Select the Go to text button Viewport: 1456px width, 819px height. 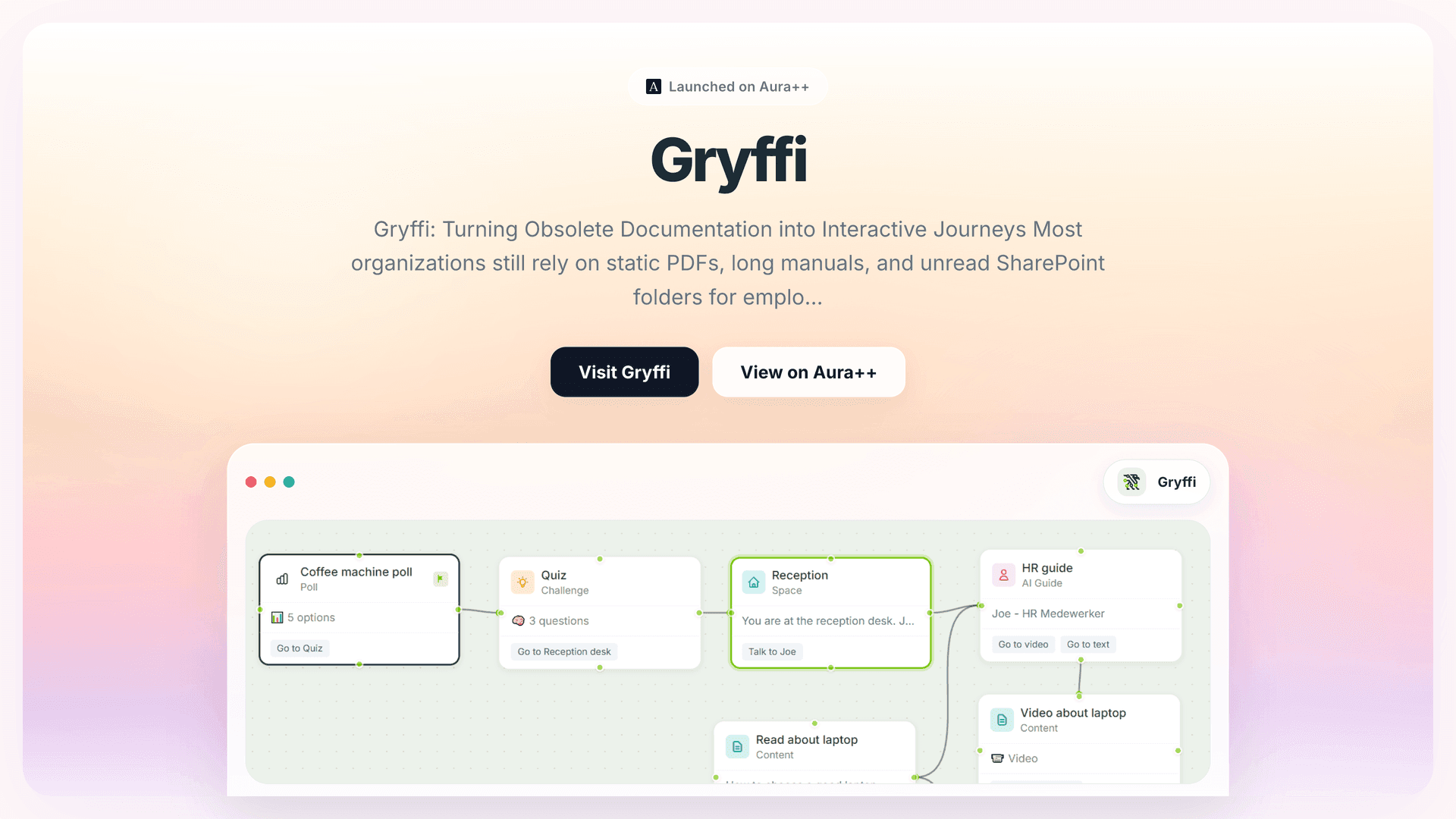[1087, 644]
